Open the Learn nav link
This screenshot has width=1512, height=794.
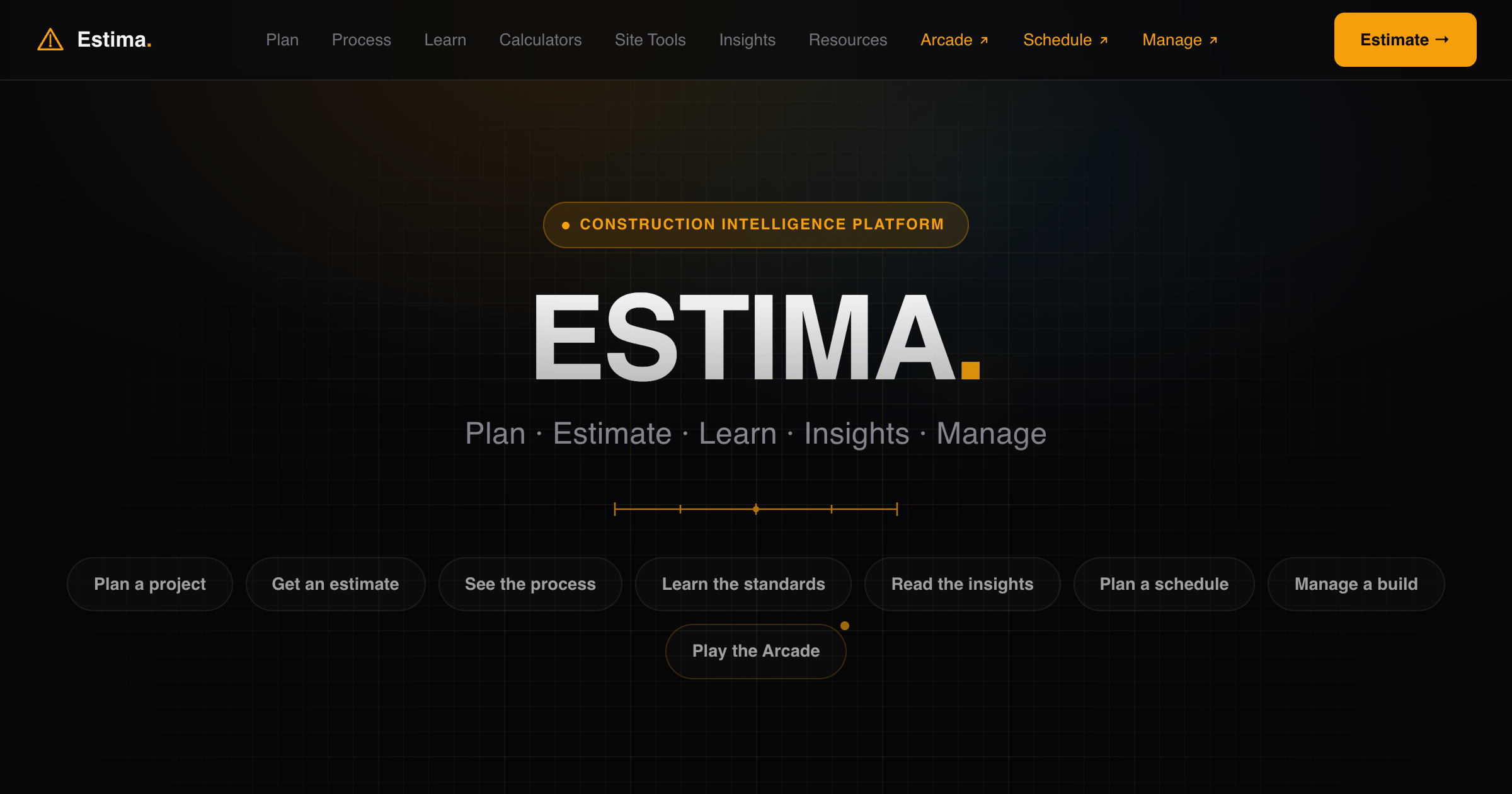[x=445, y=40]
